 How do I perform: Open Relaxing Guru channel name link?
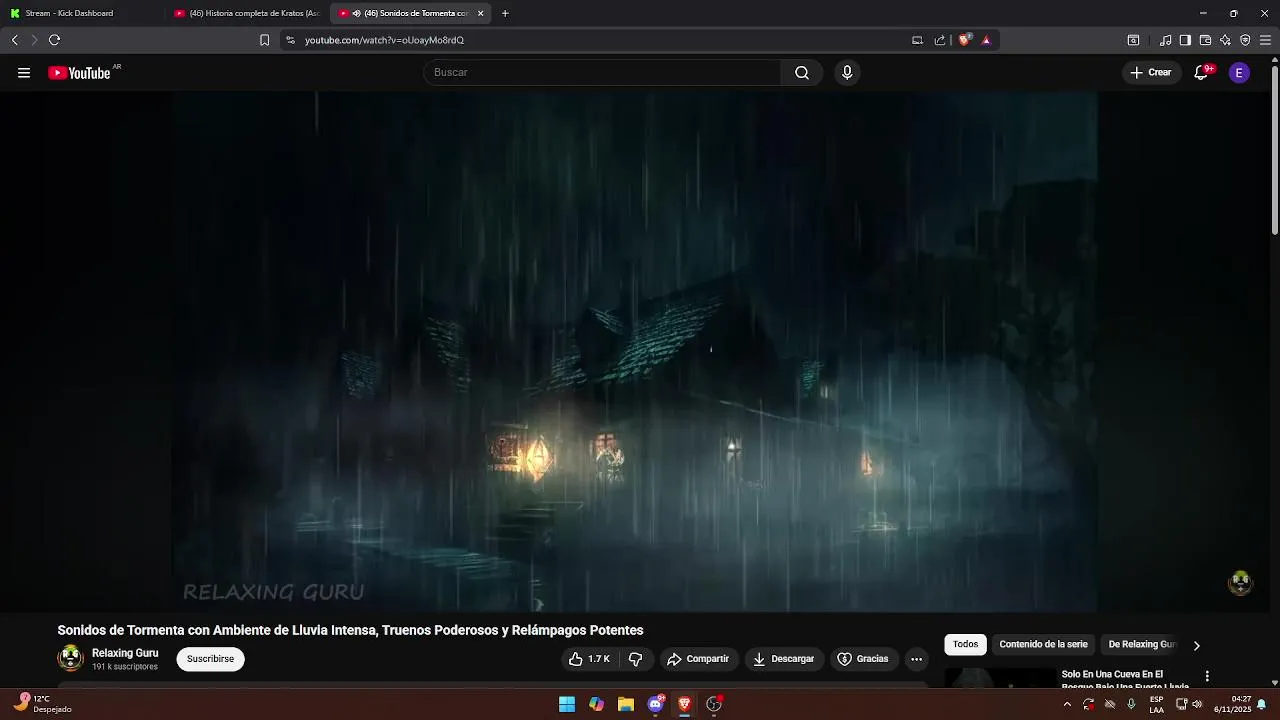tap(125, 653)
